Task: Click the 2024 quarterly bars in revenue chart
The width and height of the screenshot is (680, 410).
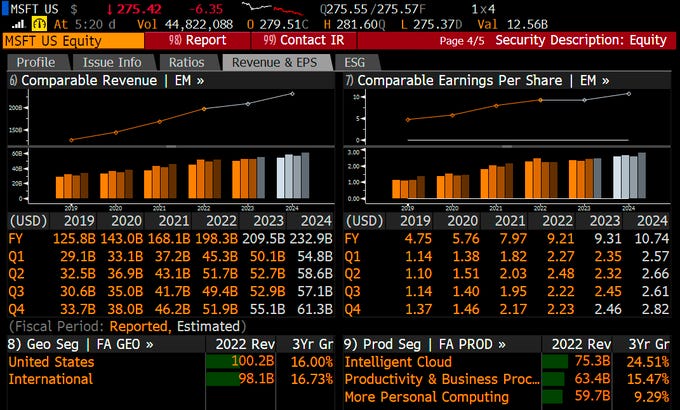Action: click(x=293, y=176)
